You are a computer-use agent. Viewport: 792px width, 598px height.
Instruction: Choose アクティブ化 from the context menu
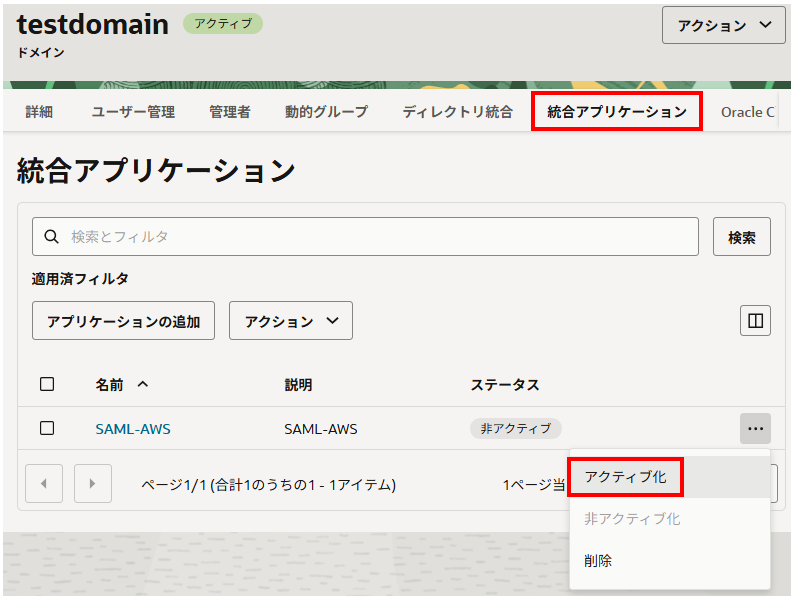[625, 477]
